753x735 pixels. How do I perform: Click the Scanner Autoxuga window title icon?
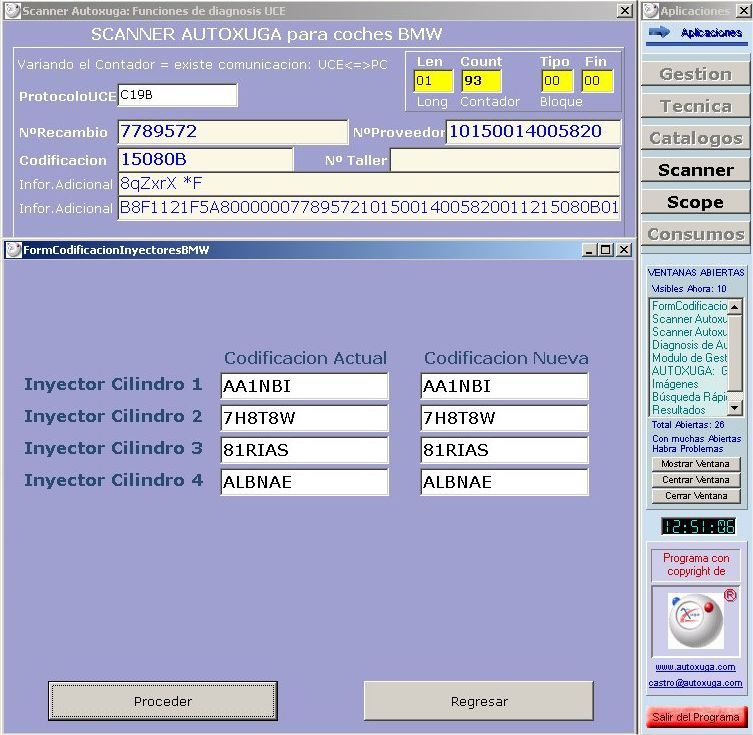(x=12, y=11)
